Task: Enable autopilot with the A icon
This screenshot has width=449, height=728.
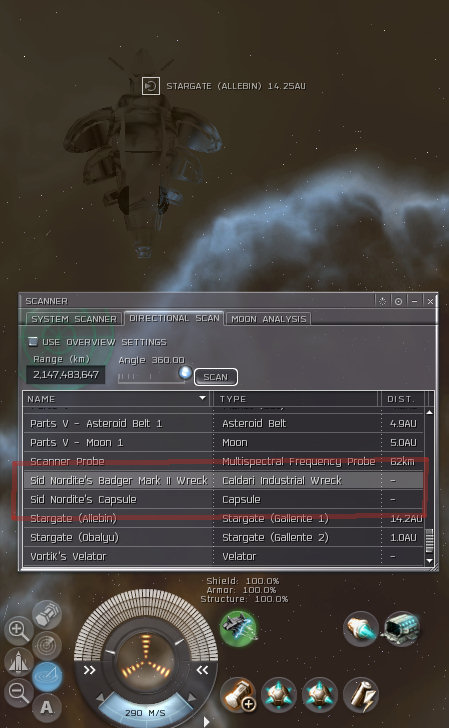Action: pyautogui.click(x=46, y=707)
